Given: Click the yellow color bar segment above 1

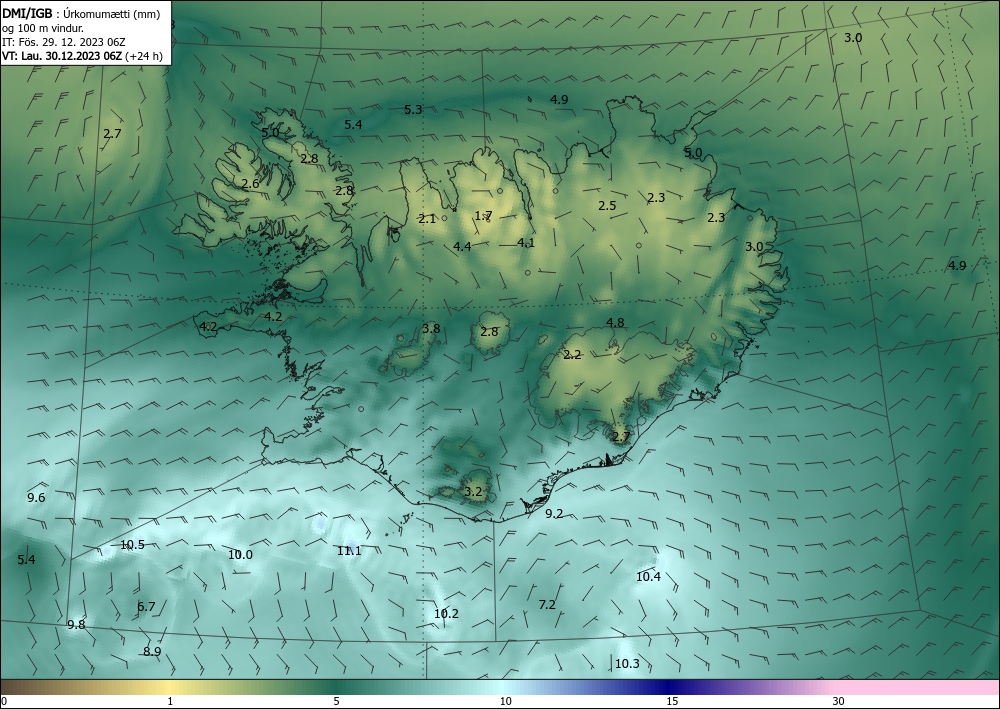Looking at the screenshot, I should tap(170, 687).
